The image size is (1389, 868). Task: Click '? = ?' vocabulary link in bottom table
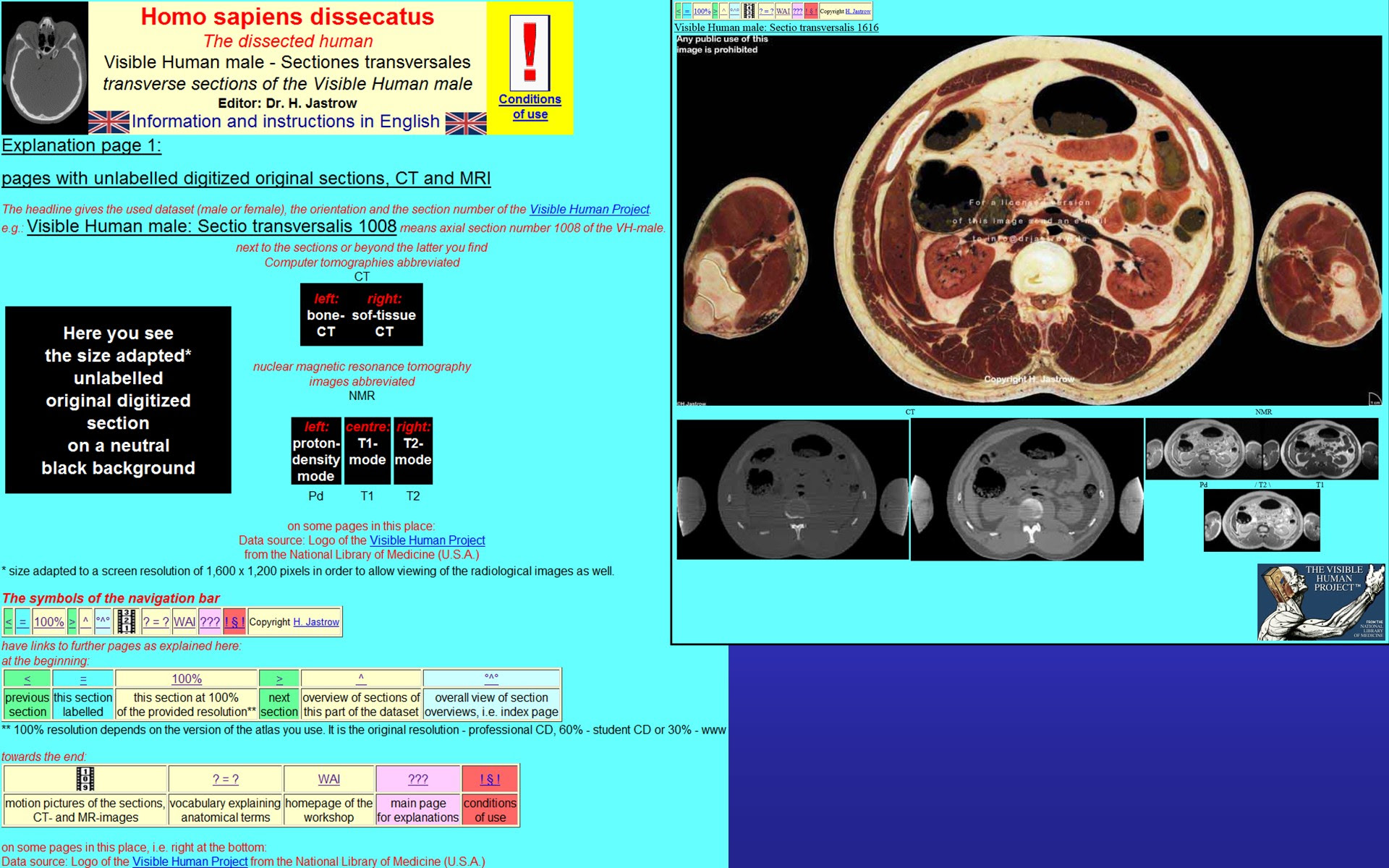(225, 779)
